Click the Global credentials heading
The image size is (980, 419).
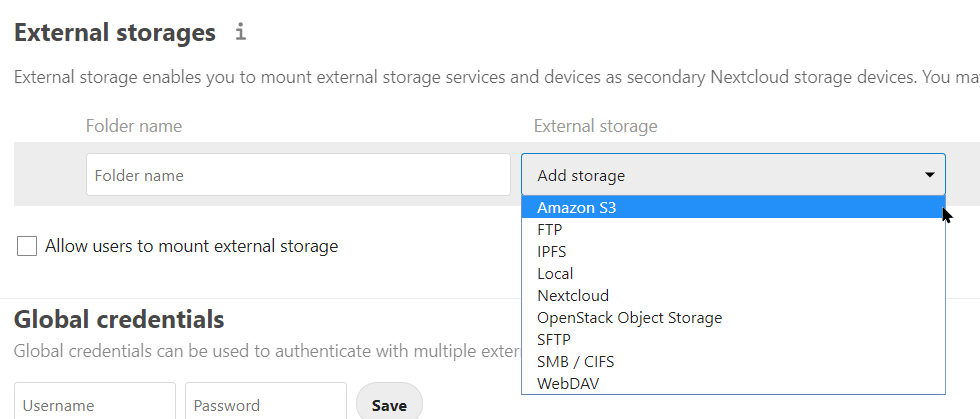(119, 320)
